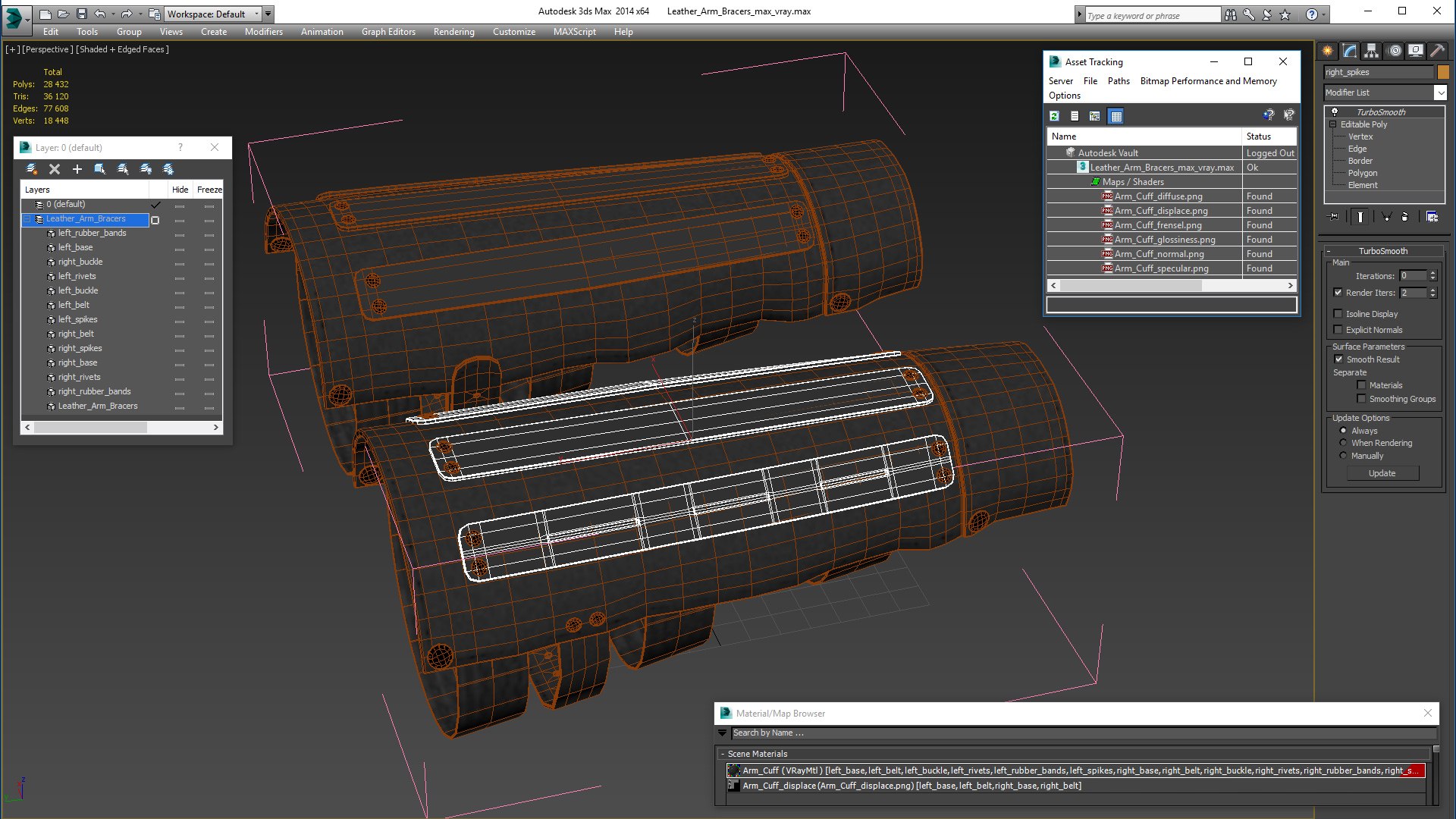Click Create New Layer icon in Layer dialog
This screenshot has height=819, width=1456.
(x=31, y=169)
